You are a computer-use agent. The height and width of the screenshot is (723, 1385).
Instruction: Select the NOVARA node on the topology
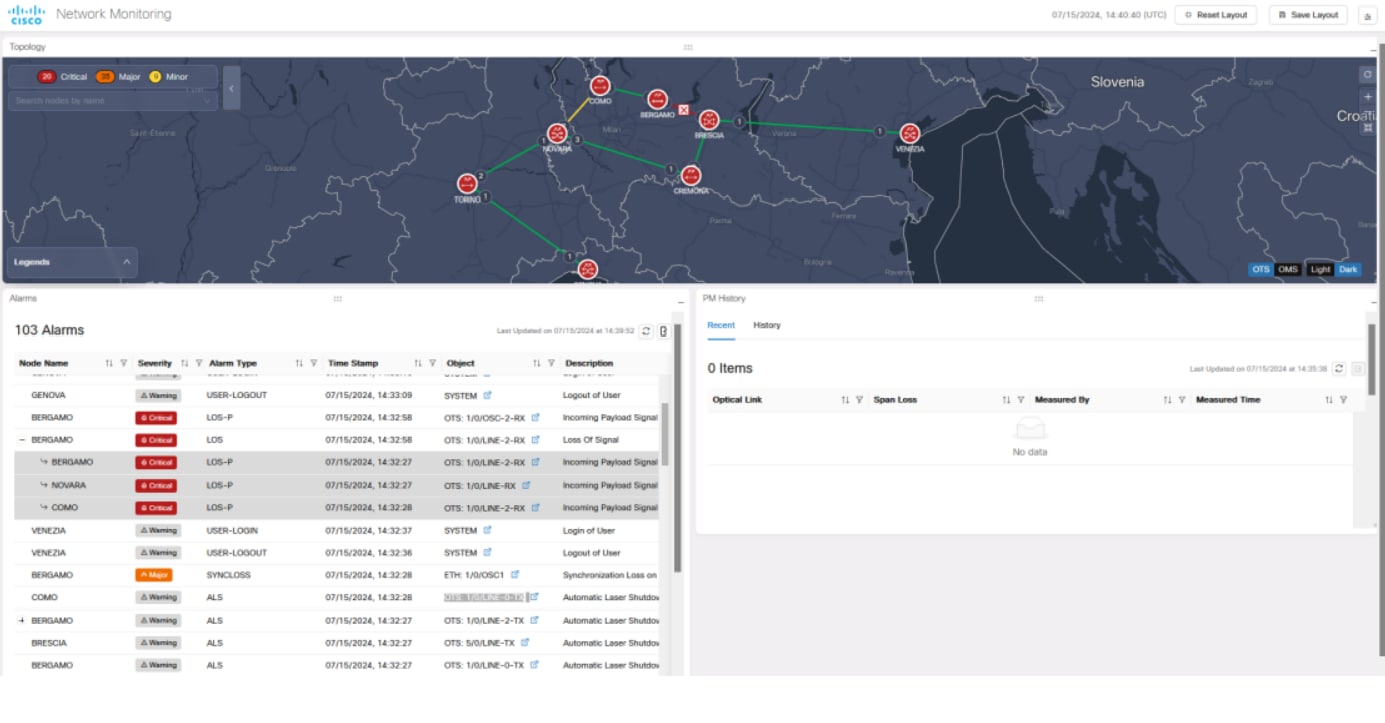[557, 134]
